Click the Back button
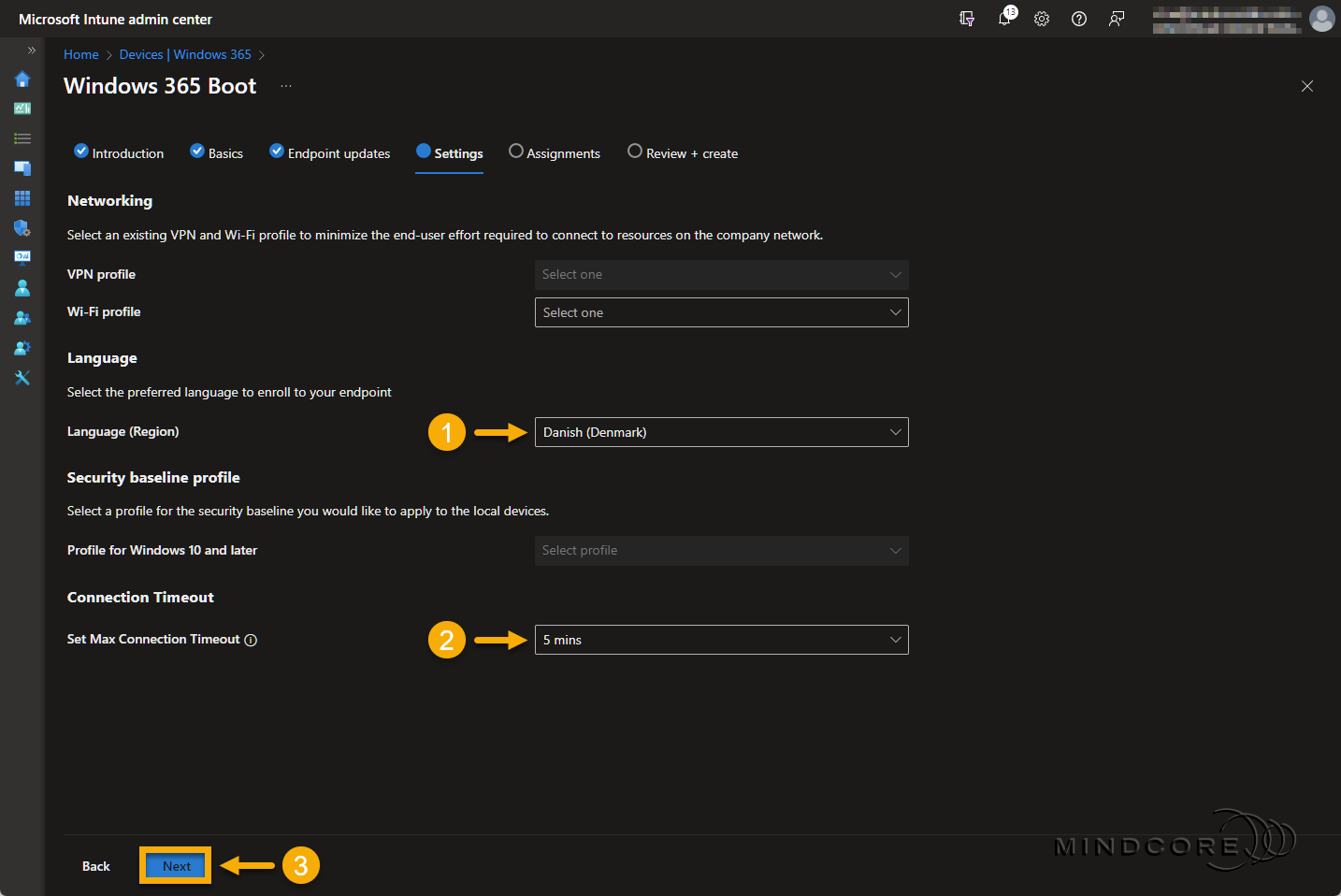1341x896 pixels. (x=95, y=866)
